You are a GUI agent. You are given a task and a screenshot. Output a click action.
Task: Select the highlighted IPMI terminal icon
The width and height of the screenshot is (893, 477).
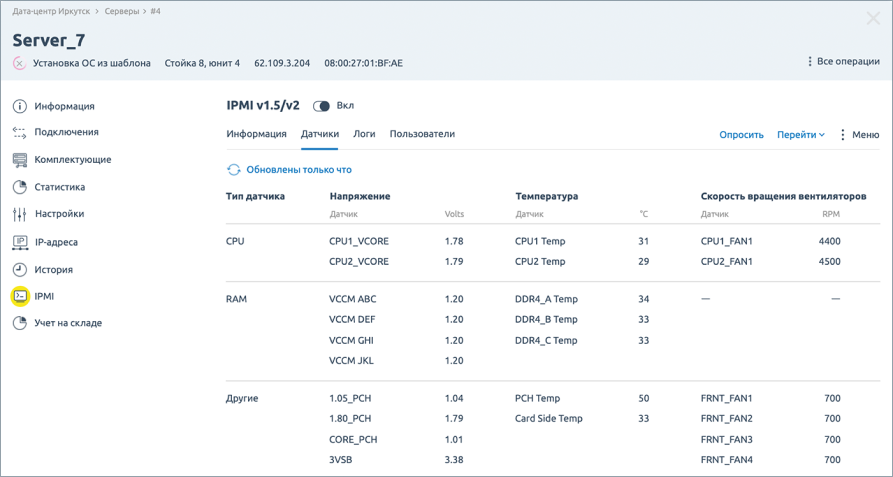(x=20, y=296)
